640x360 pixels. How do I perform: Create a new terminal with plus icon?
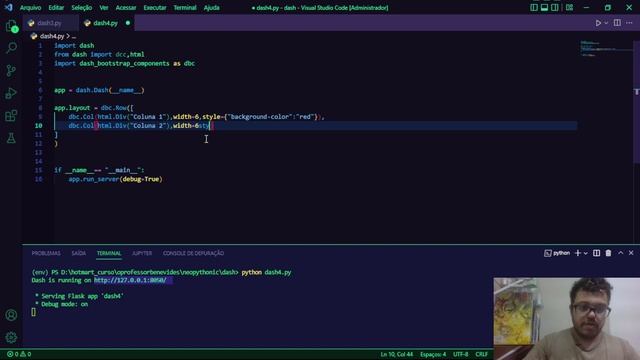578,253
